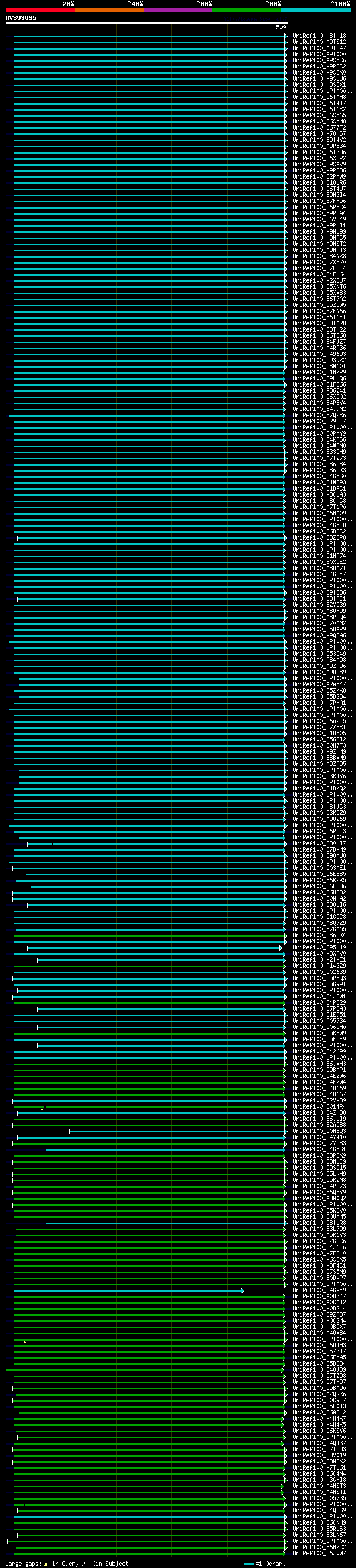Select hit UniRef100_Q95L19
Screen dimensions: 356x1568
pyautogui.click(x=319, y=948)
